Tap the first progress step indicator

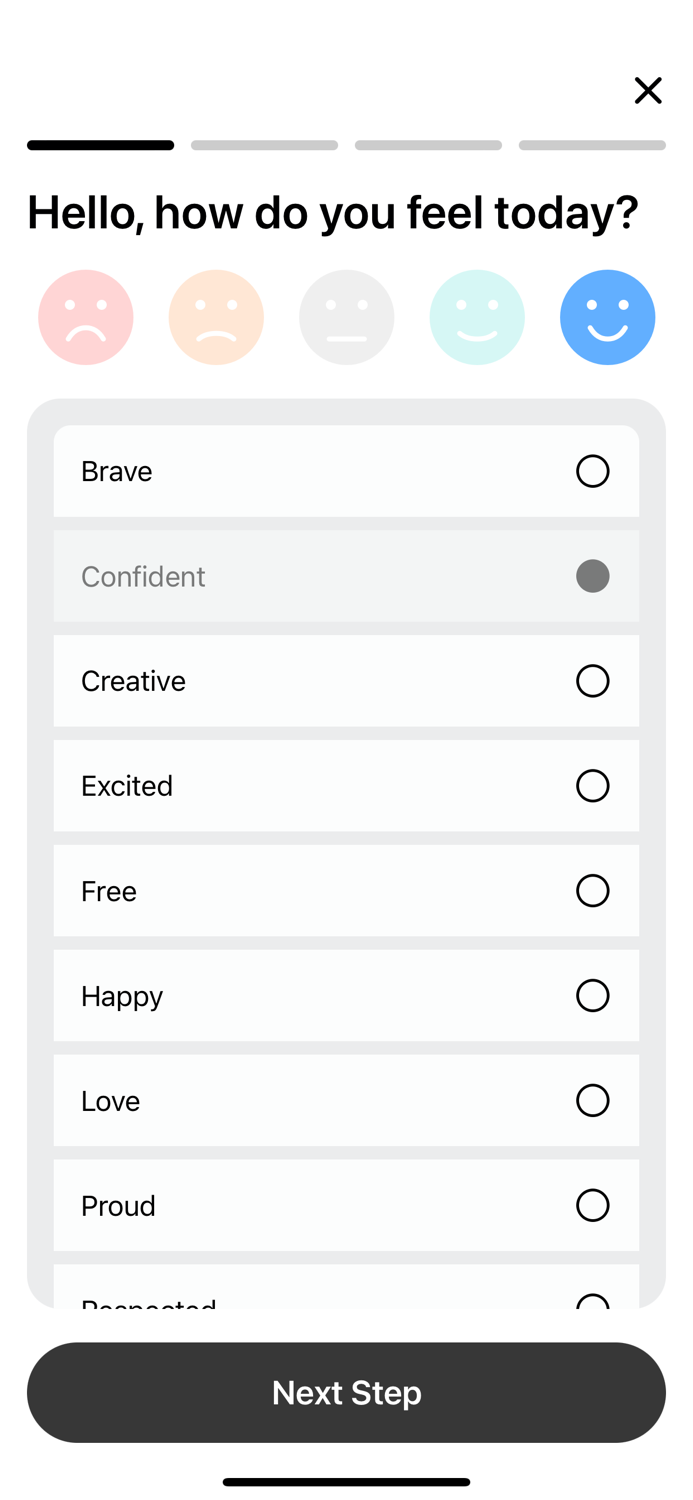click(x=100, y=146)
